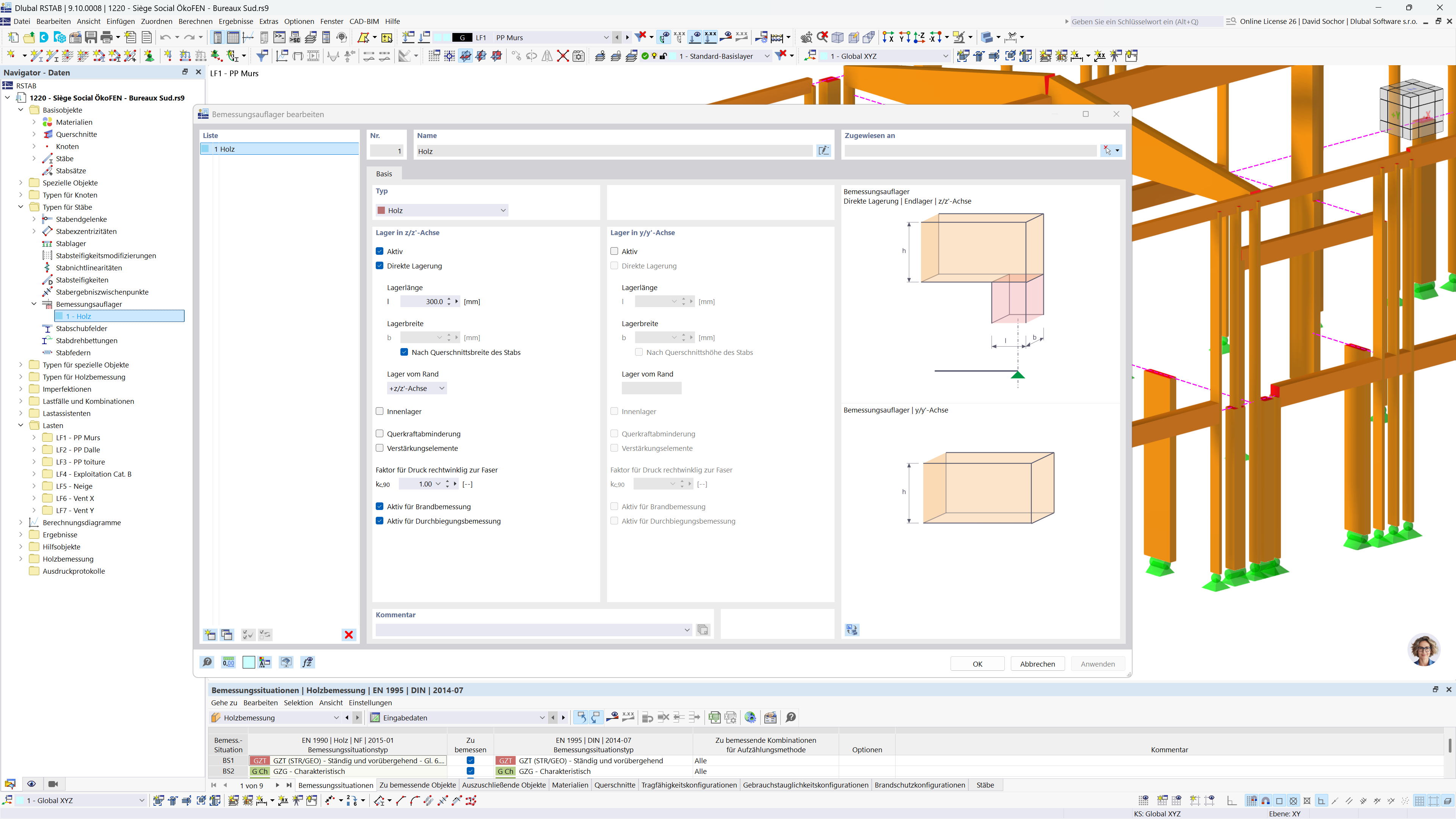The width and height of the screenshot is (1456, 819).
Task: Click the comment library icon beside Kommentar field
Action: 703,630
